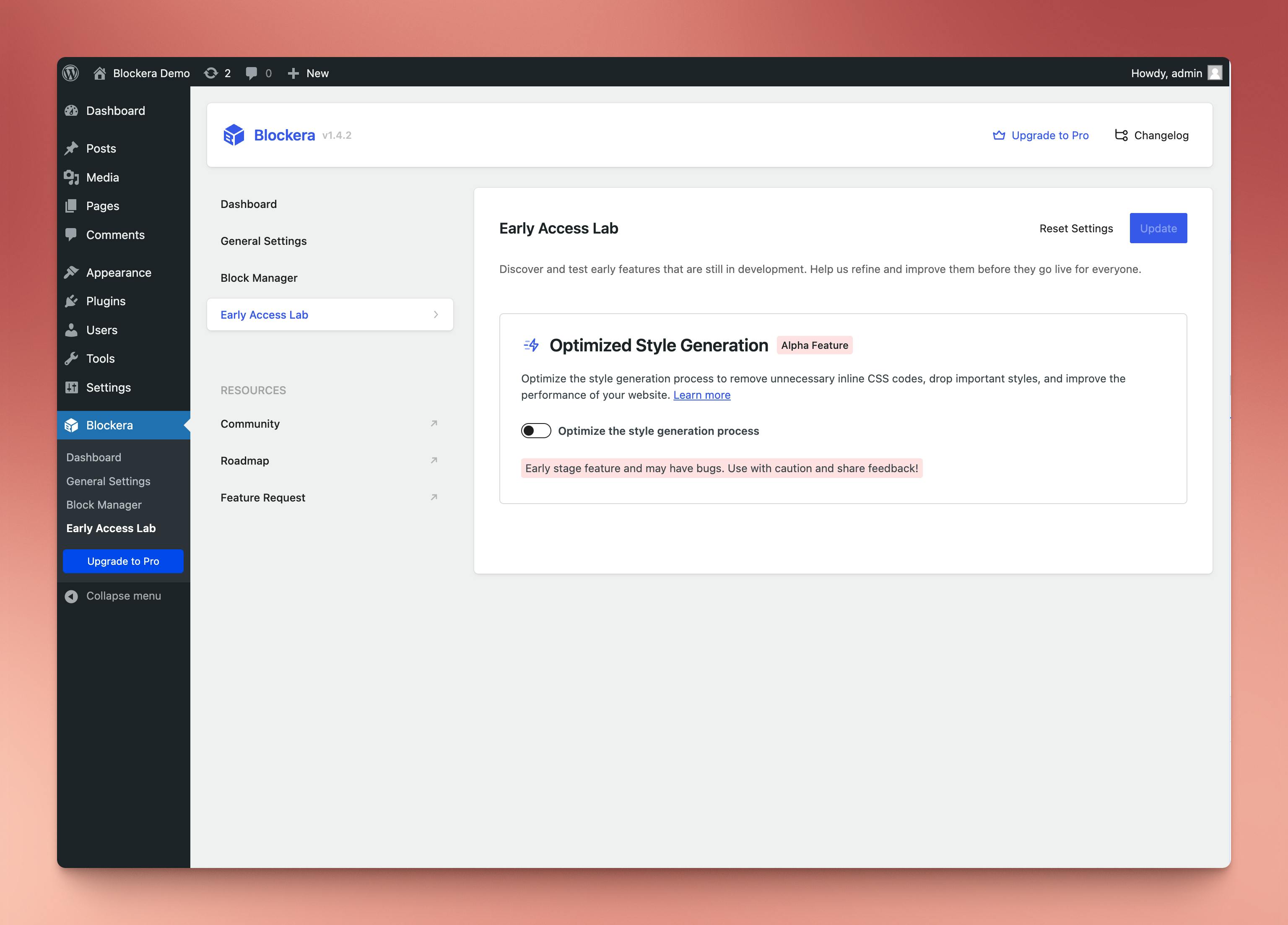Click the Collapse menu label
The width and height of the screenshot is (1288, 925).
pyautogui.click(x=124, y=596)
